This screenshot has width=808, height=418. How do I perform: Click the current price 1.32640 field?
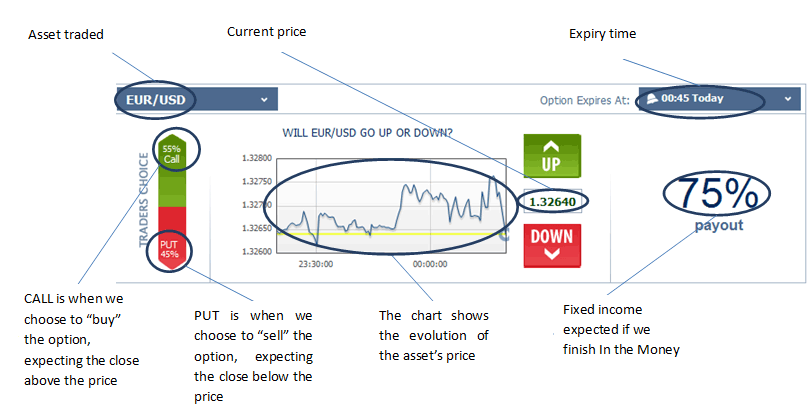coord(552,202)
